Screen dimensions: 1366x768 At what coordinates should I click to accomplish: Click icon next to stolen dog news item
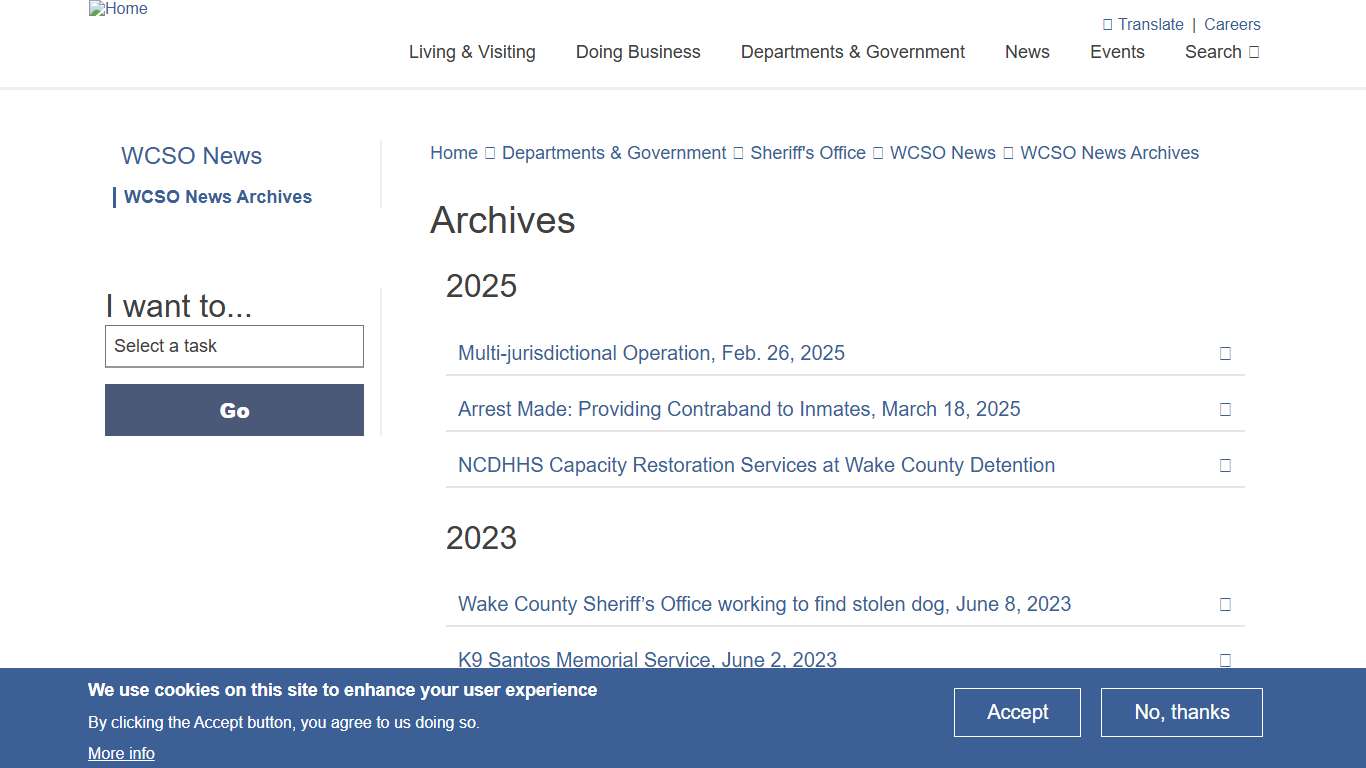(x=1225, y=604)
